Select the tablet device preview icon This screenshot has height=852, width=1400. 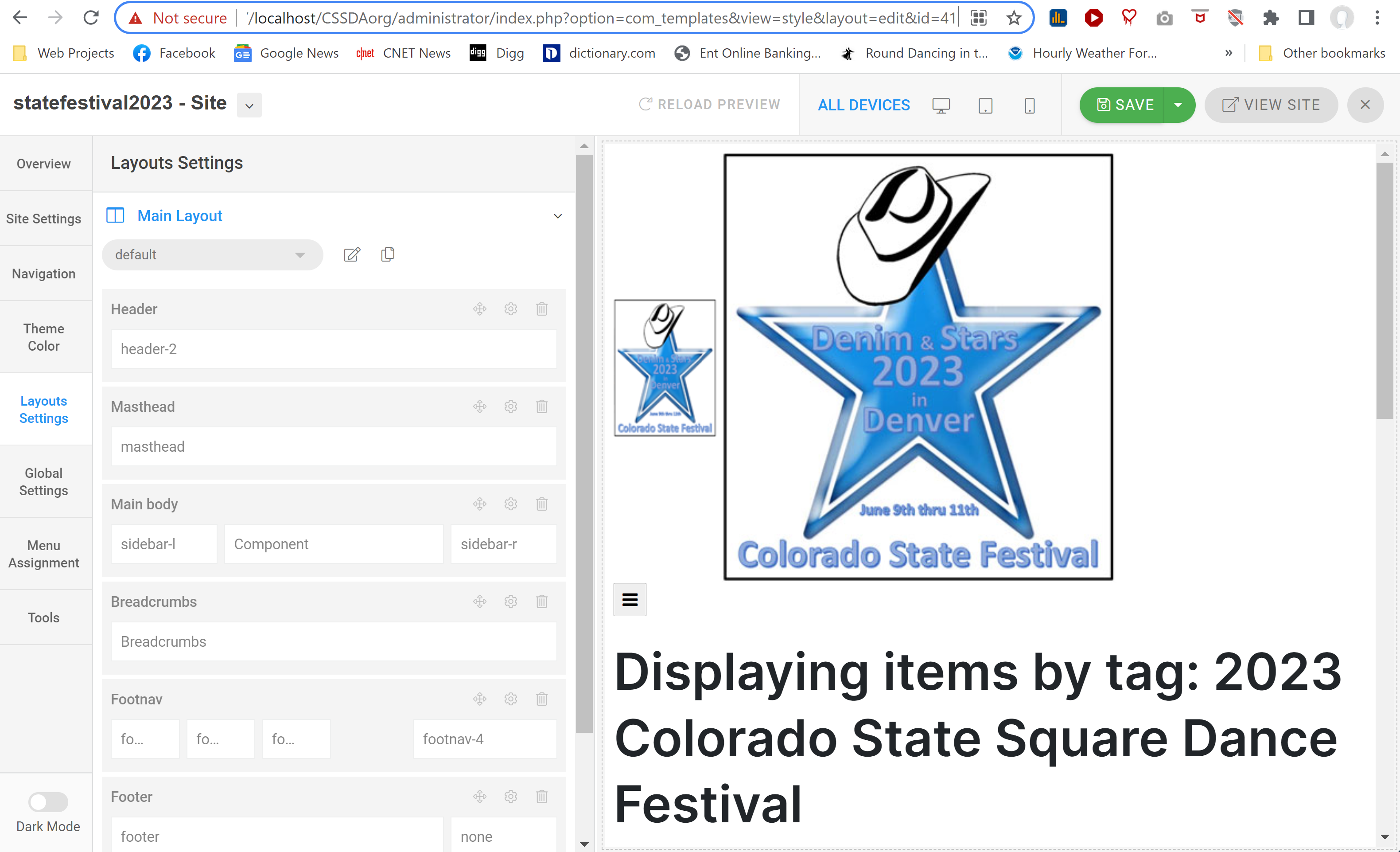(x=985, y=105)
